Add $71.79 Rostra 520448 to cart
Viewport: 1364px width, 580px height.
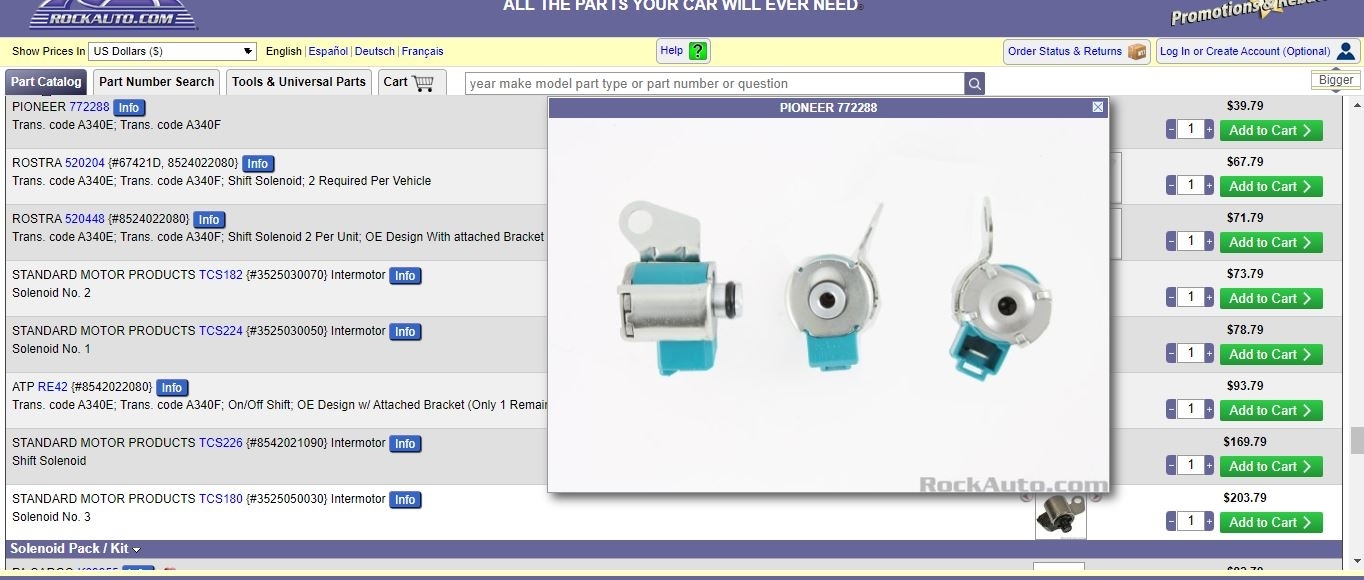1271,242
